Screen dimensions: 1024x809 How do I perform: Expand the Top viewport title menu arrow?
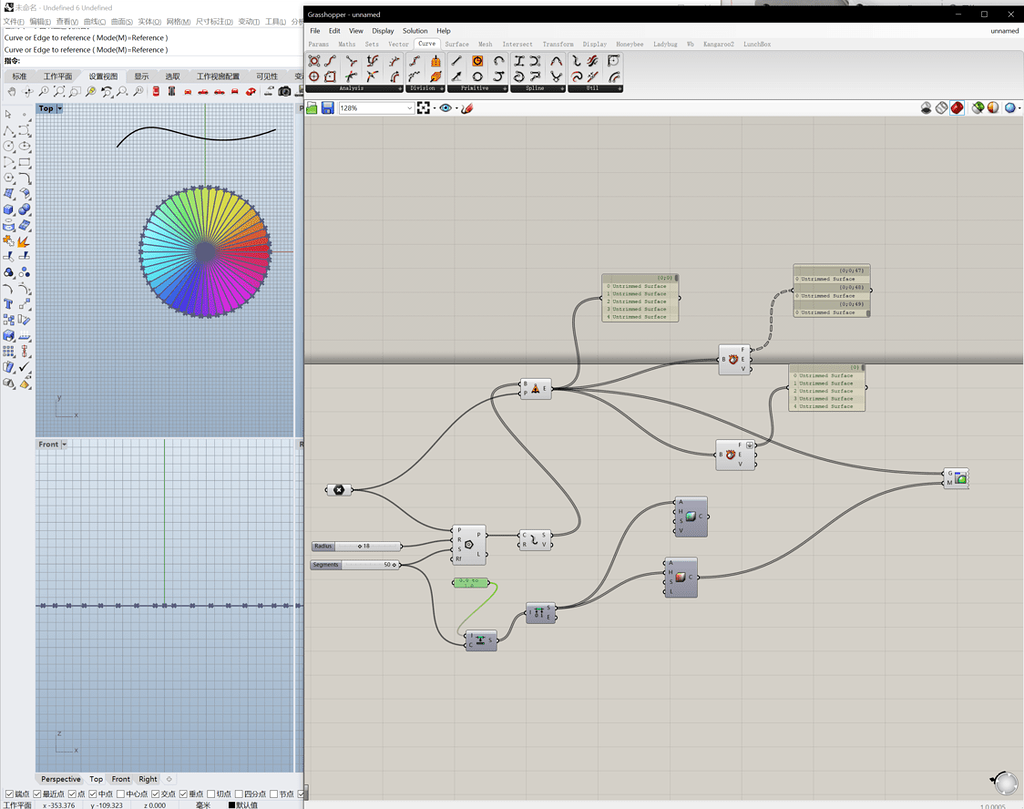(60, 108)
